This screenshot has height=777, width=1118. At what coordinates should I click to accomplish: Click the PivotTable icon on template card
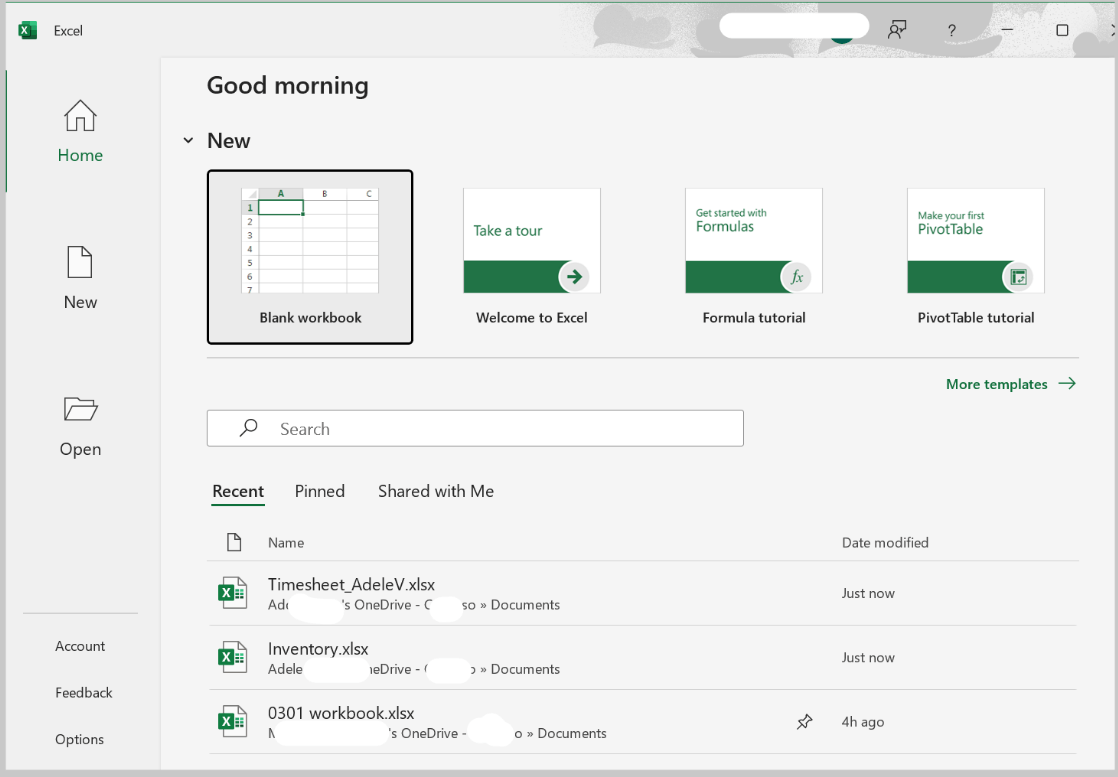[x=1018, y=277]
